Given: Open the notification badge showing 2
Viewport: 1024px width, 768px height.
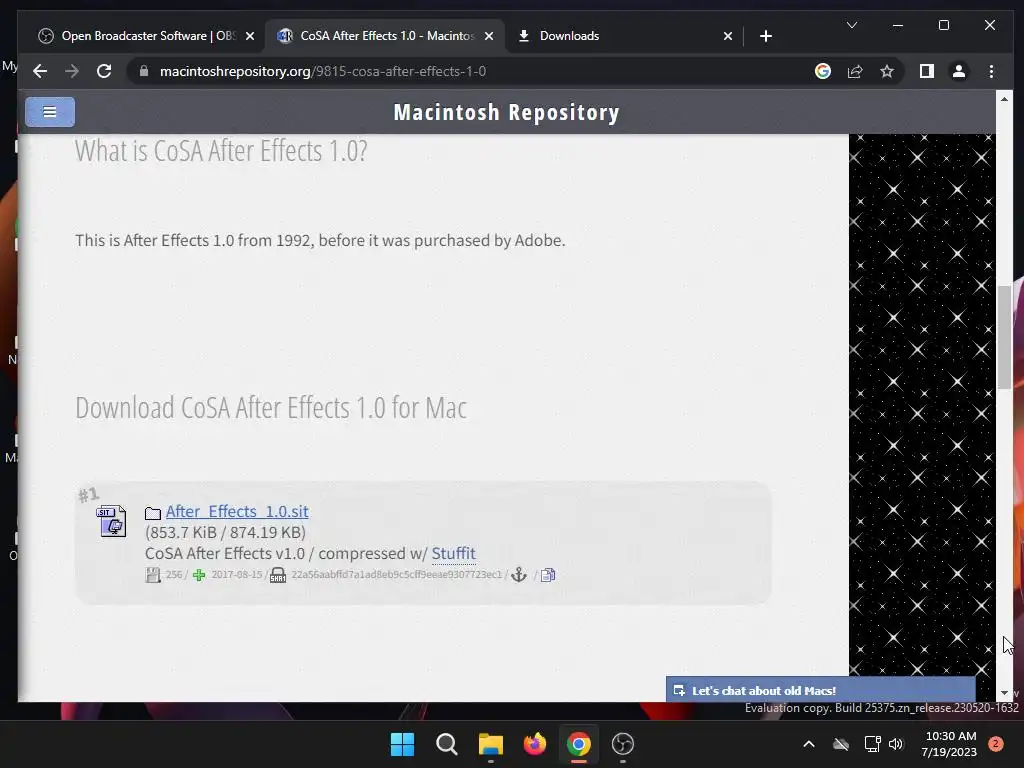Looking at the screenshot, I should (x=996, y=744).
